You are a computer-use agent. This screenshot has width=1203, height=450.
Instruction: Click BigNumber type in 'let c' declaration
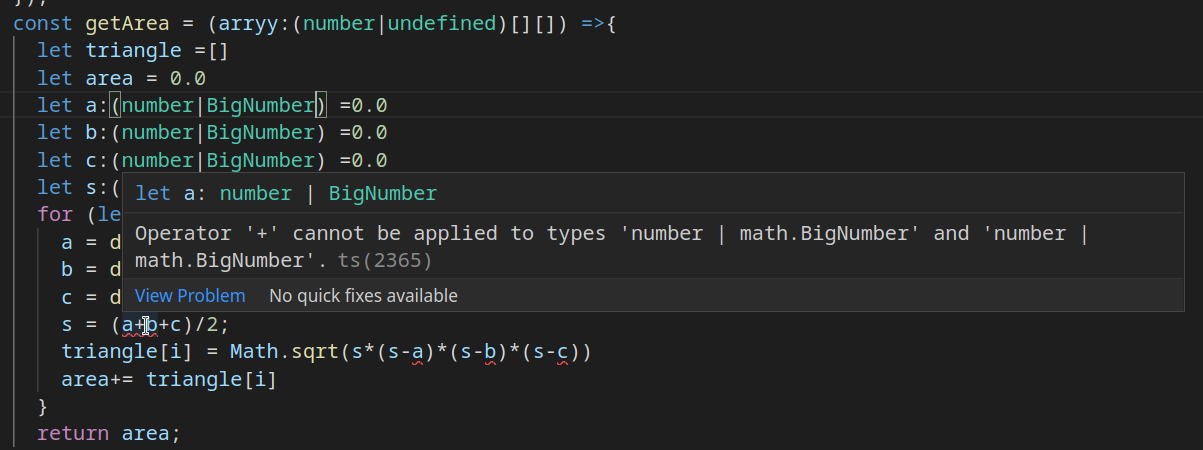[261, 160]
